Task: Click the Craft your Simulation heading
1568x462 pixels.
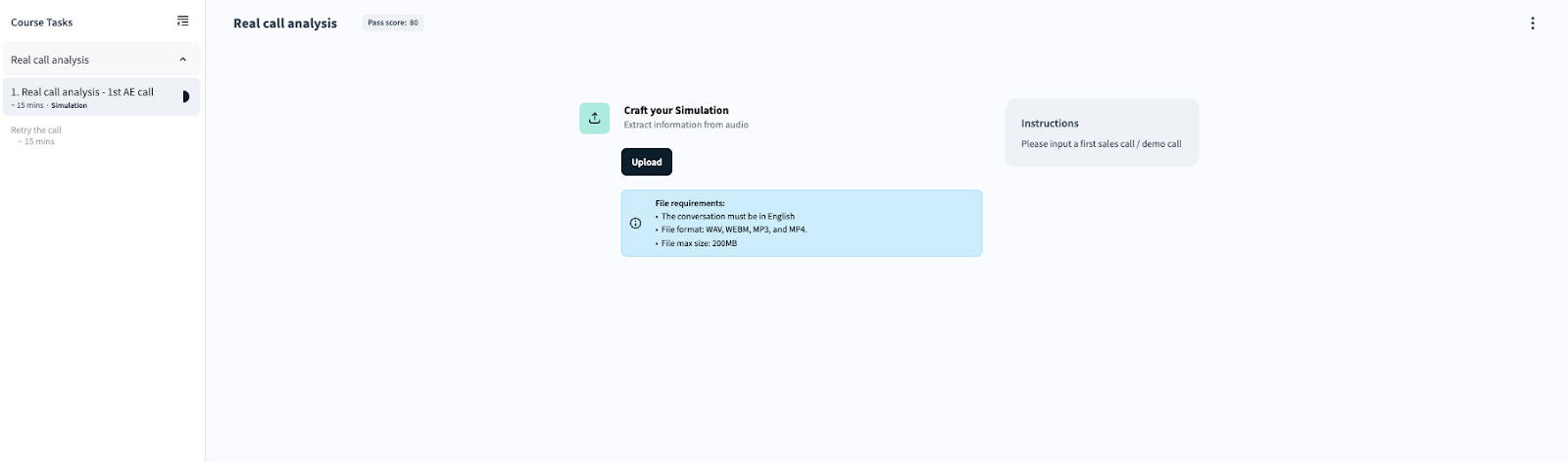Action: (x=676, y=111)
